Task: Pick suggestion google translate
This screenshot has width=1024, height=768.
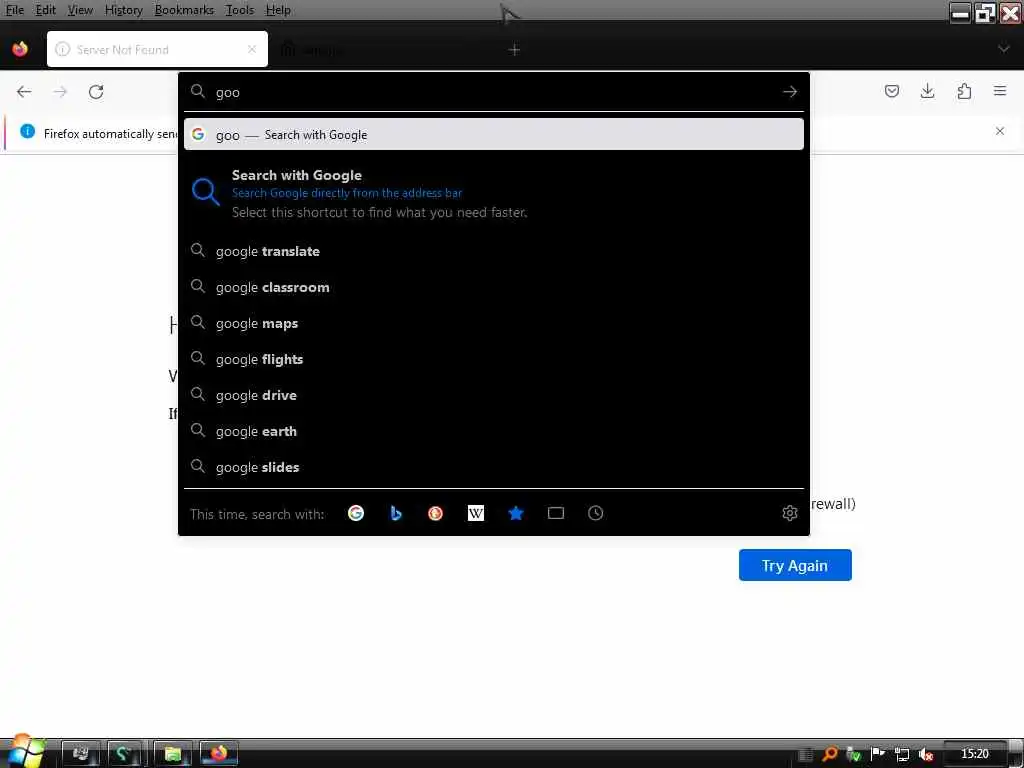Action: point(494,251)
